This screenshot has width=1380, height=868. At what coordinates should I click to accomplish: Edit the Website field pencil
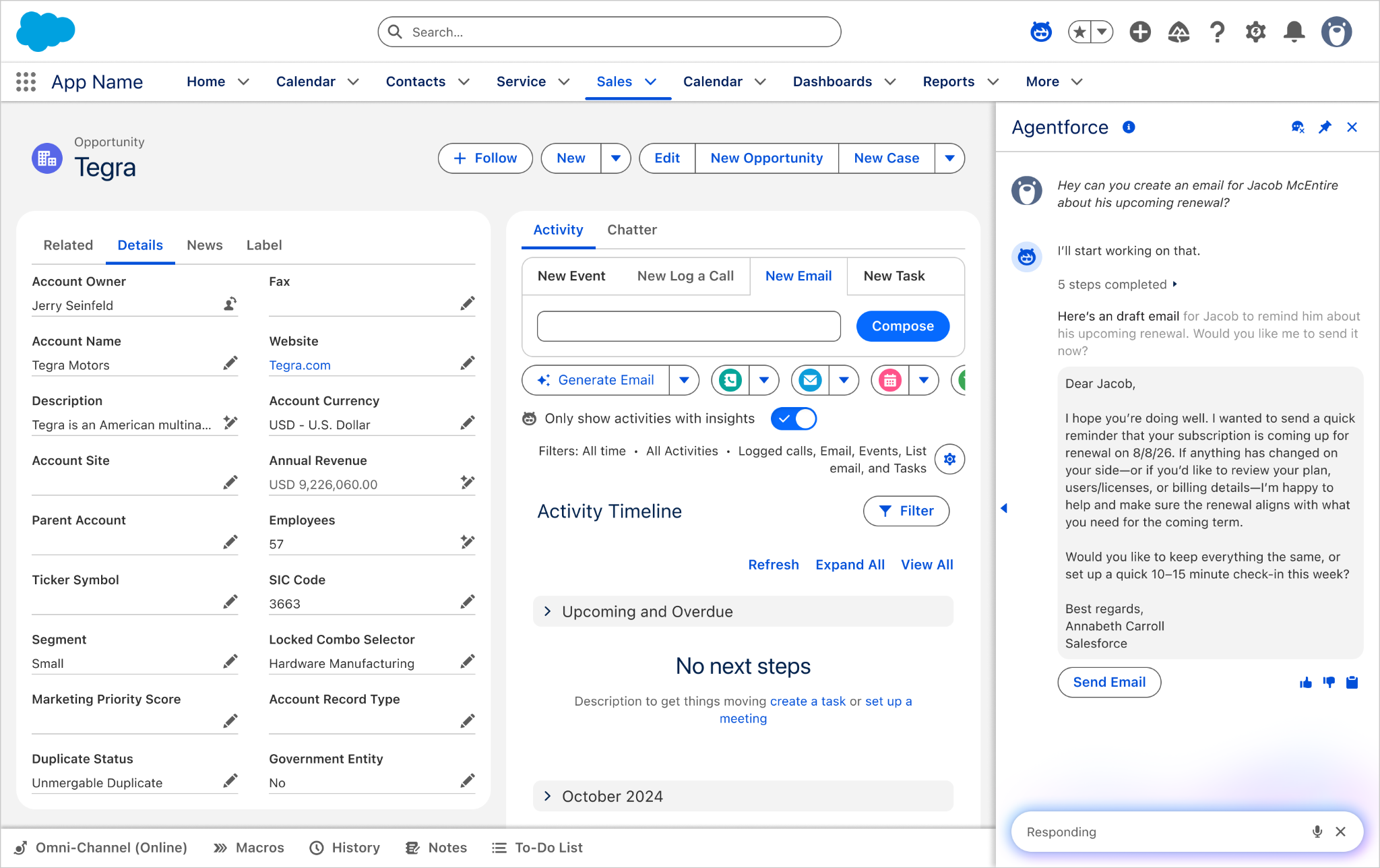(468, 364)
